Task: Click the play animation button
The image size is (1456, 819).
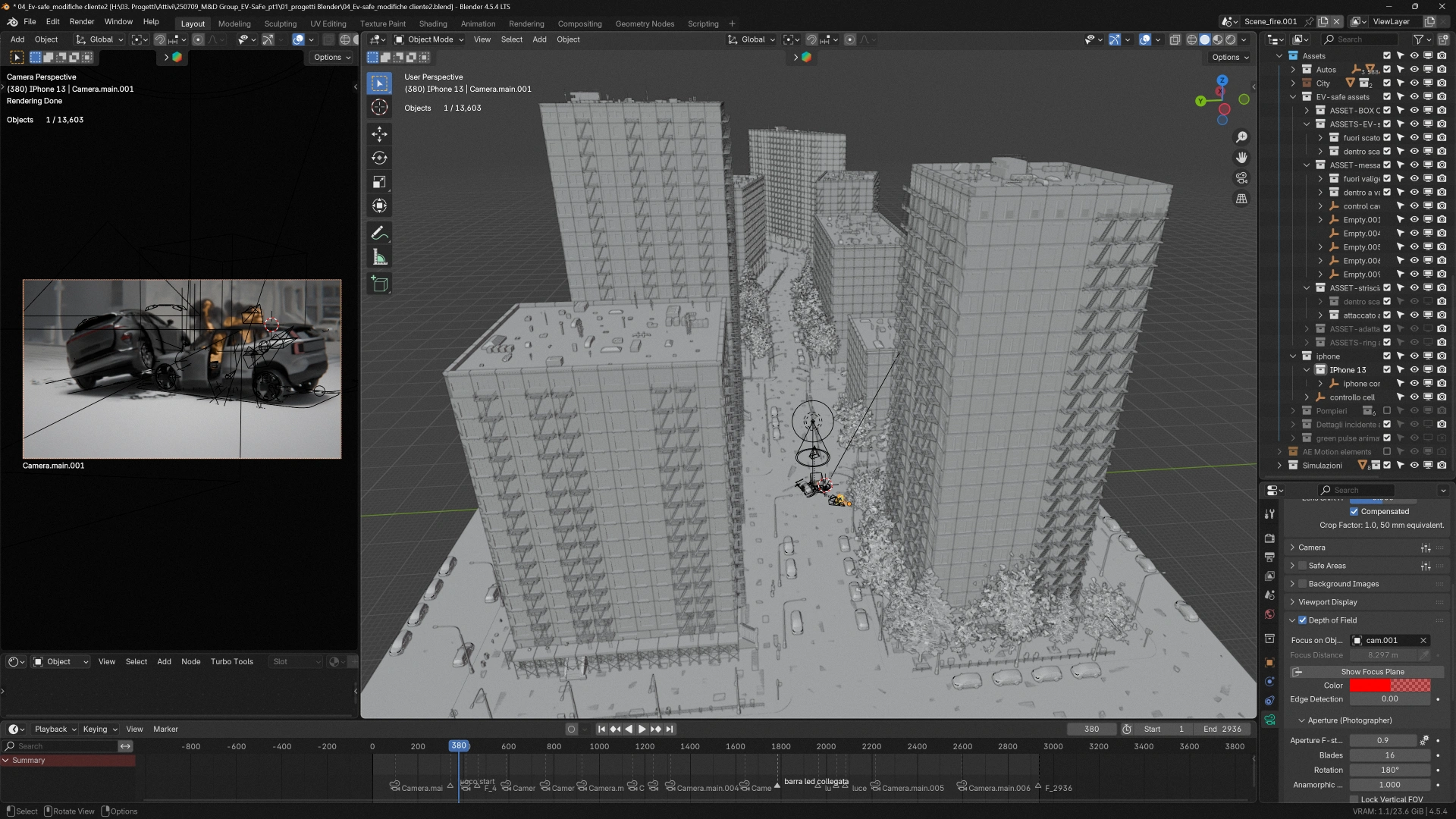Action: click(x=642, y=729)
